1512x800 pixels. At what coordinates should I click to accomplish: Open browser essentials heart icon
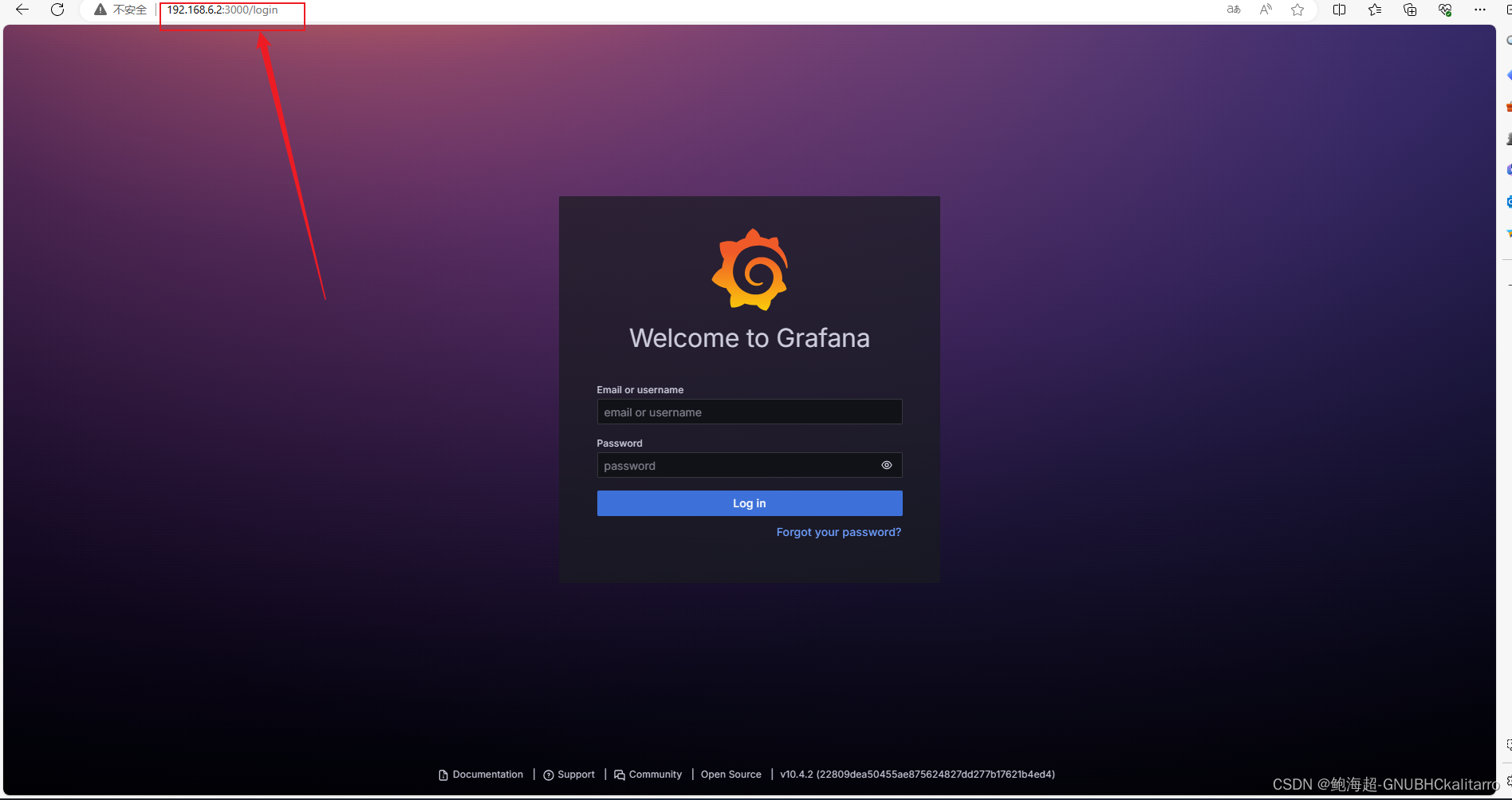click(x=1445, y=10)
